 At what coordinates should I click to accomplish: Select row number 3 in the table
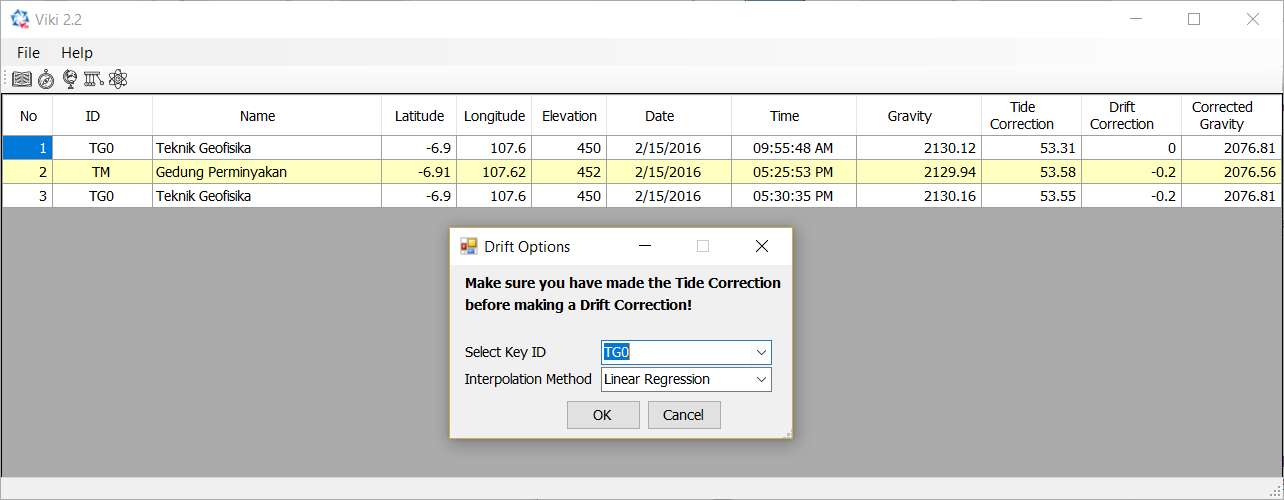28,196
